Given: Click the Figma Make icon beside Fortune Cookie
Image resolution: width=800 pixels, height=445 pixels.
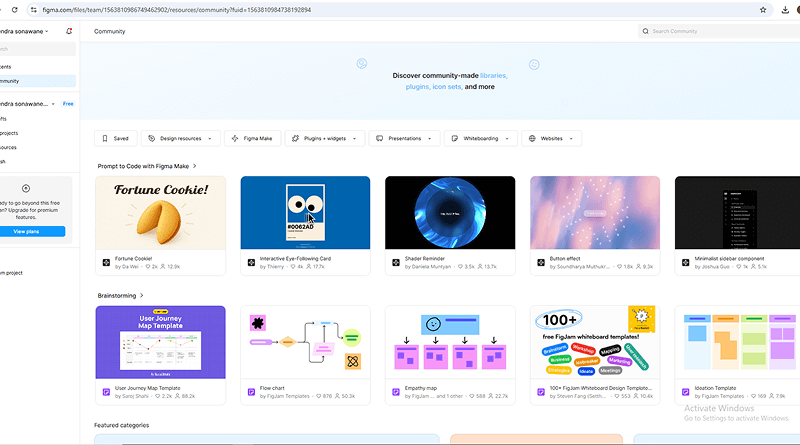Looking at the screenshot, I should (x=106, y=263).
